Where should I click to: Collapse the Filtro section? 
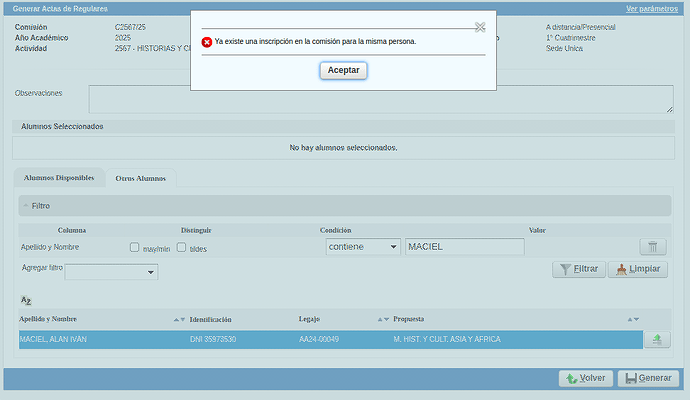pos(345,206)
